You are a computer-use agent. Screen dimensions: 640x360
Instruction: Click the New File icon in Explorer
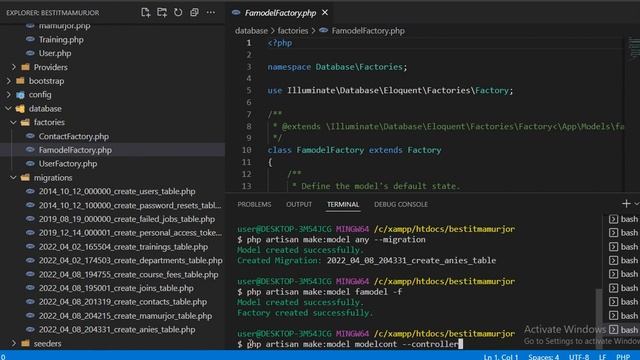coord(146,13)
